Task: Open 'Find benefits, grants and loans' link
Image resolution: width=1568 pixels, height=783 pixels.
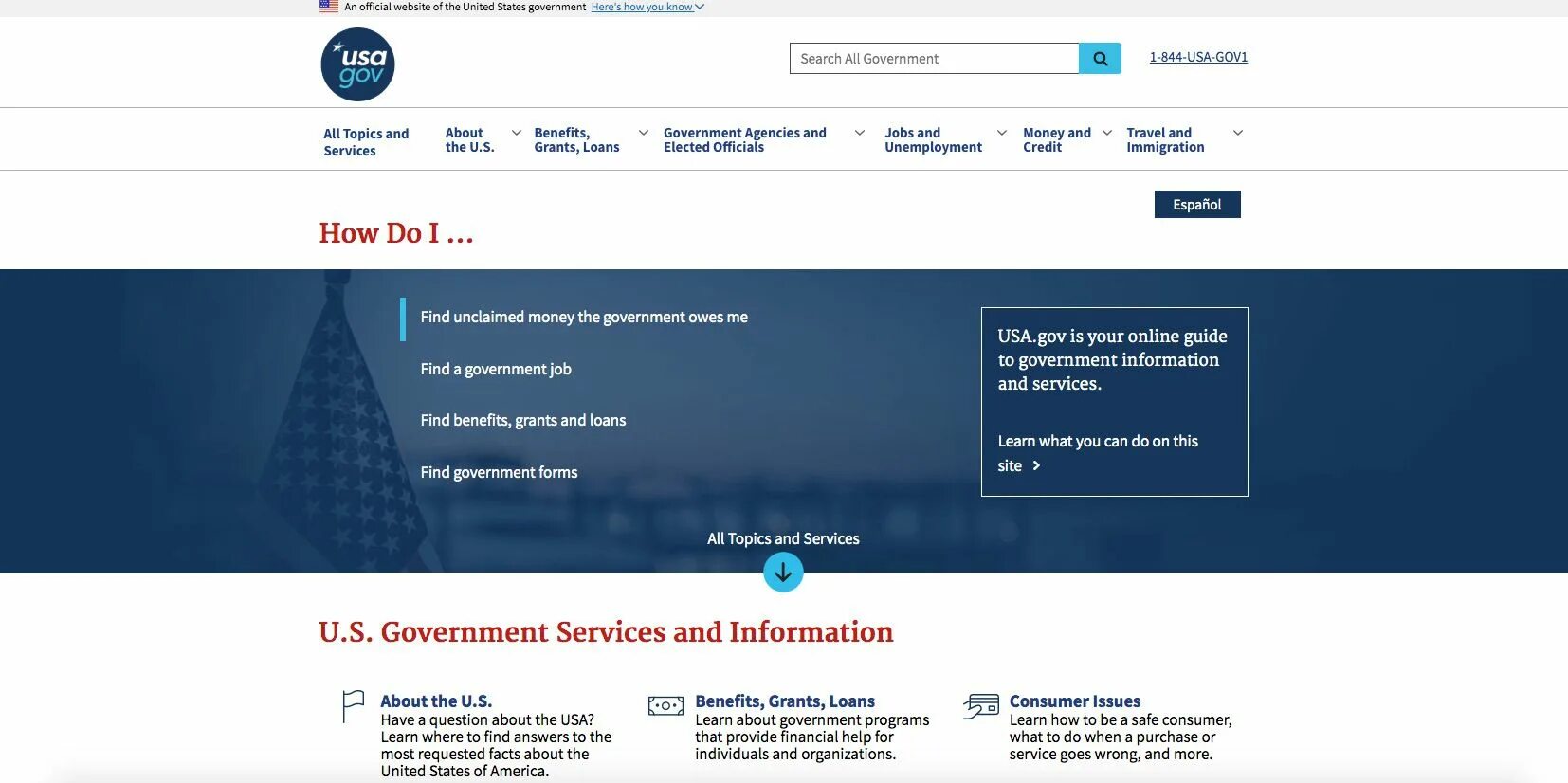Action: pos(523,421)
